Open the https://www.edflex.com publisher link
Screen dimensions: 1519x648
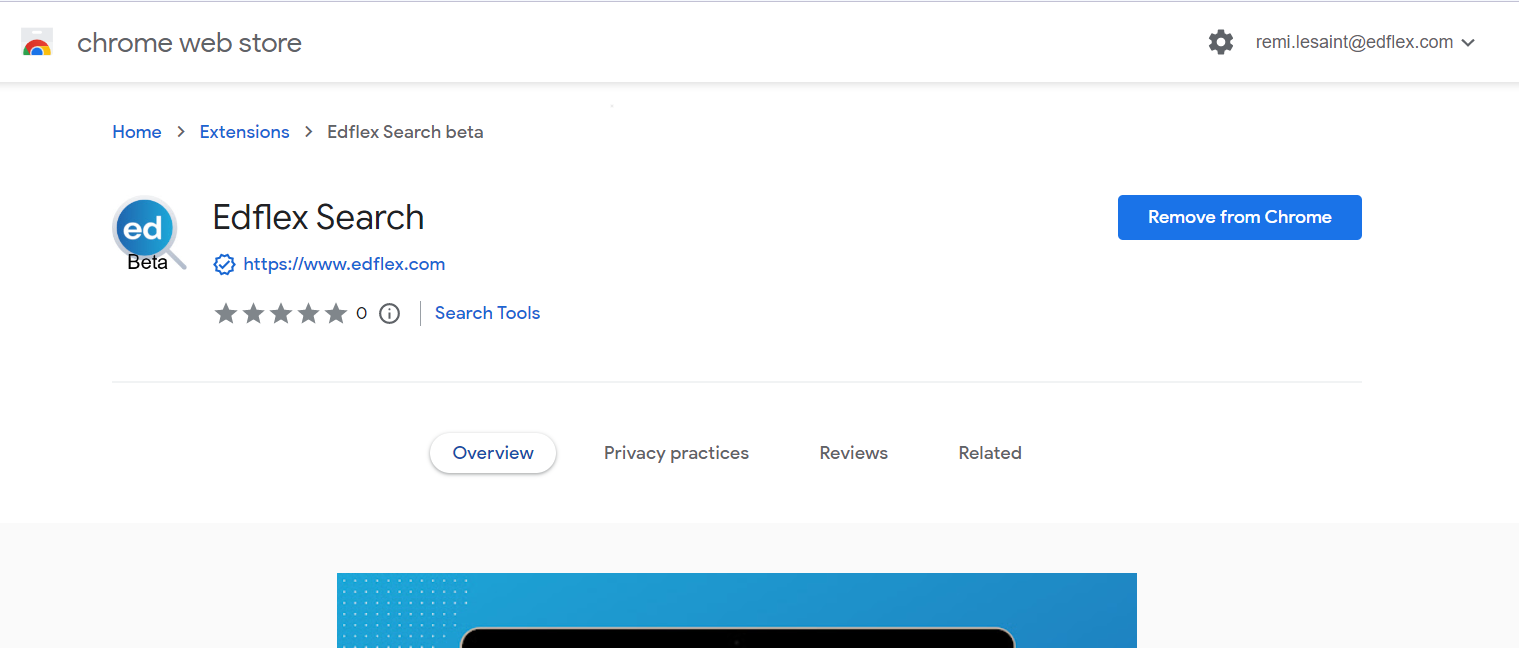click(x=344, y=264)
